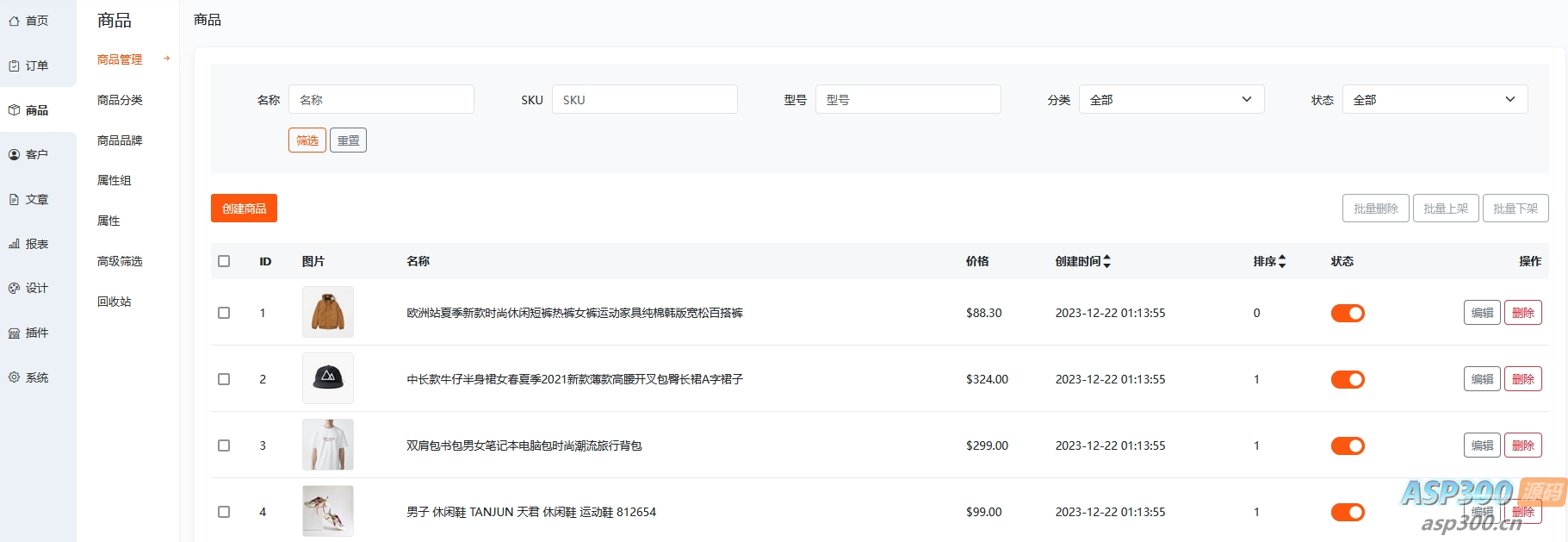The image size is (1568, 542).
Task: Check the select-all checkbox in table header
Action: coord(224,261)
